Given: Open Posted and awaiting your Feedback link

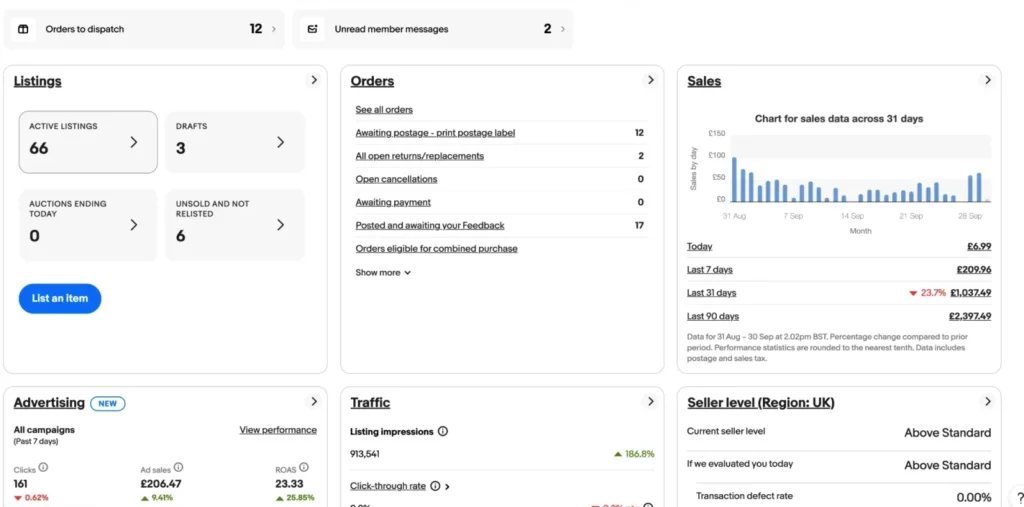Looking at the screenshot, I should [x=430, y=225].
